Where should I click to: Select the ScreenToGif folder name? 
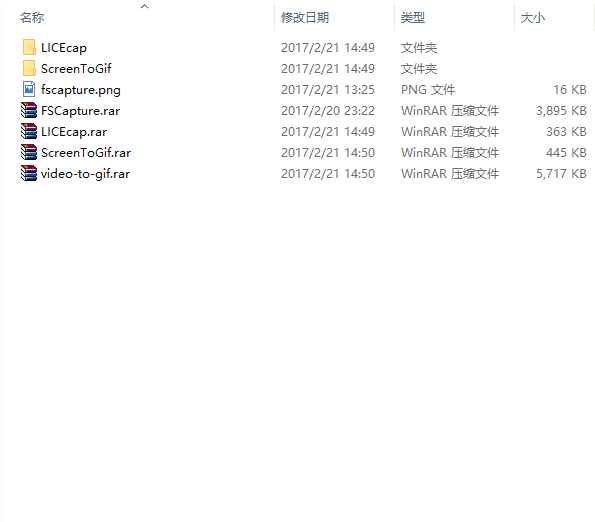coord(76,69)
